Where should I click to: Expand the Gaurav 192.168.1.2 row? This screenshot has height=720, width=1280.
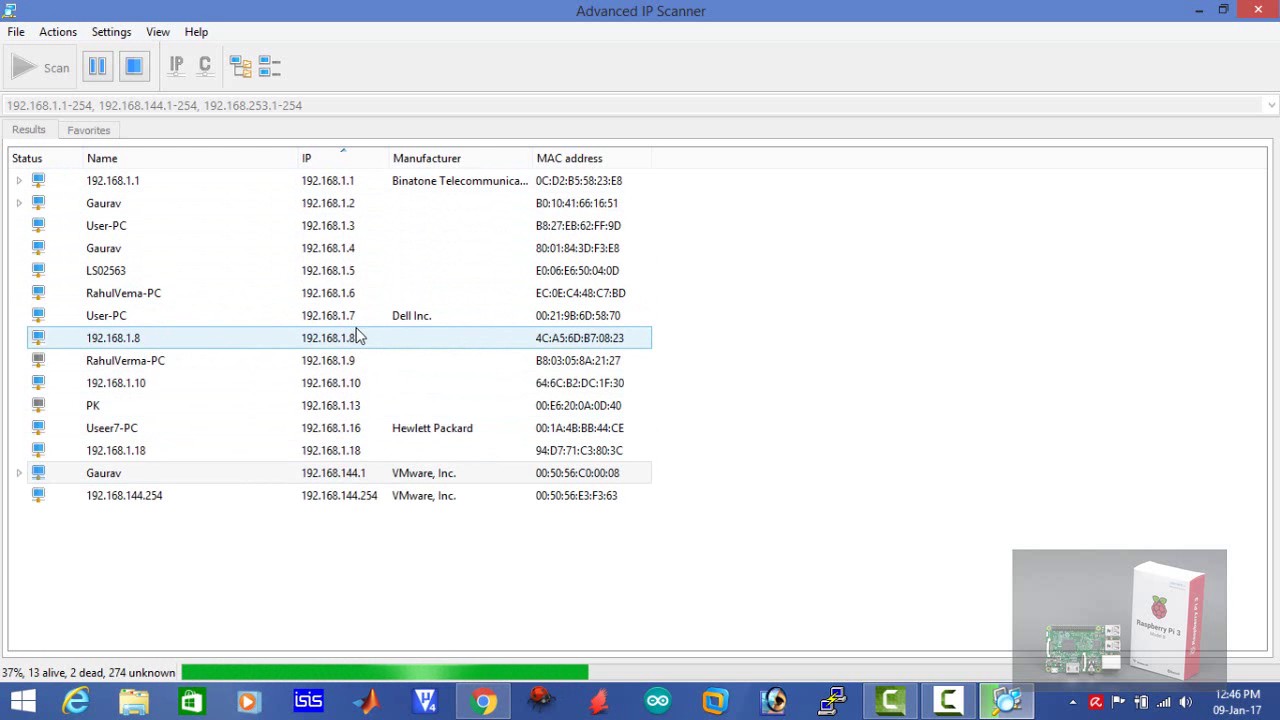(19, 203)
